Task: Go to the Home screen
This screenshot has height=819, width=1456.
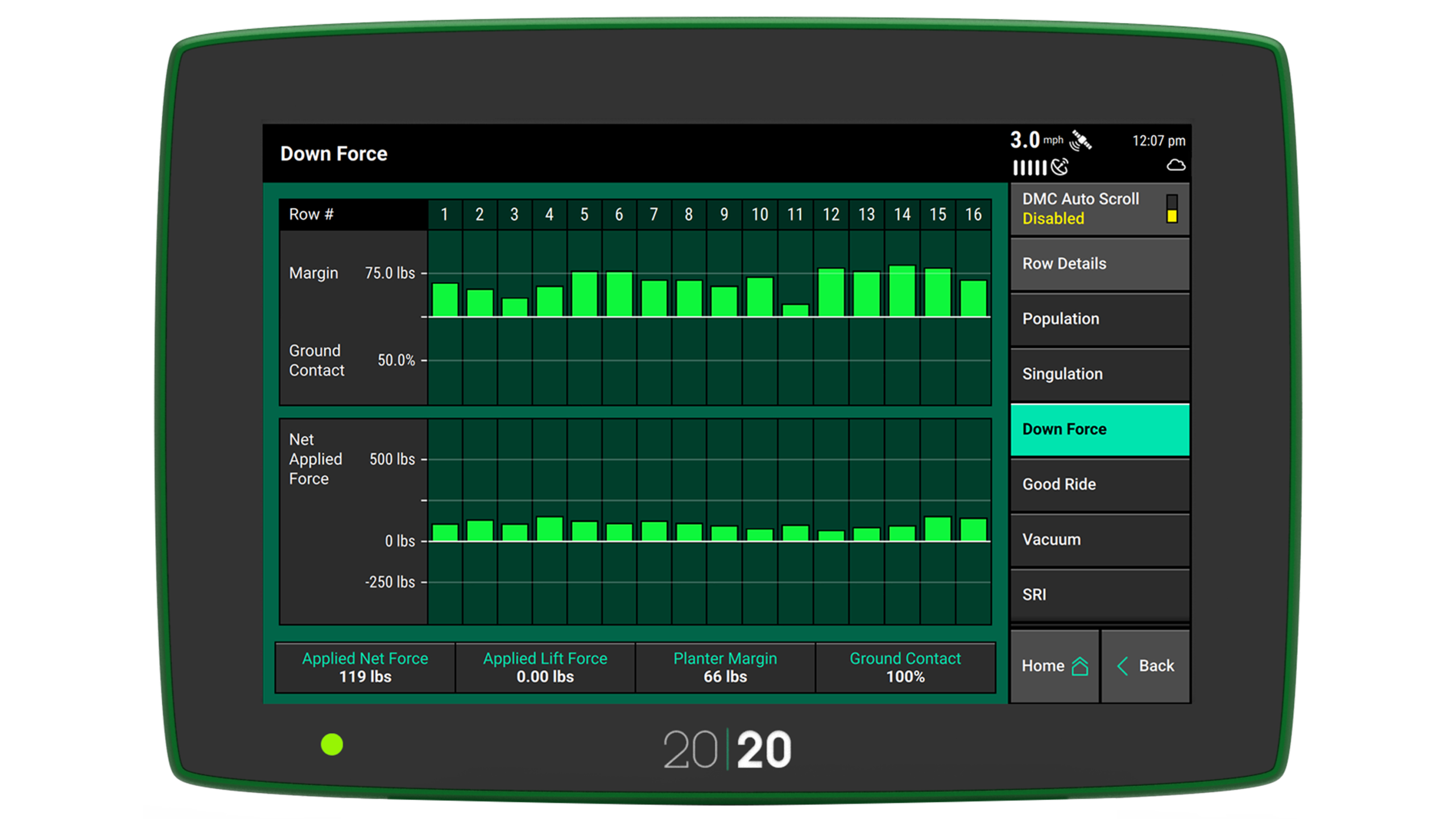Action: pos(1054,666)
